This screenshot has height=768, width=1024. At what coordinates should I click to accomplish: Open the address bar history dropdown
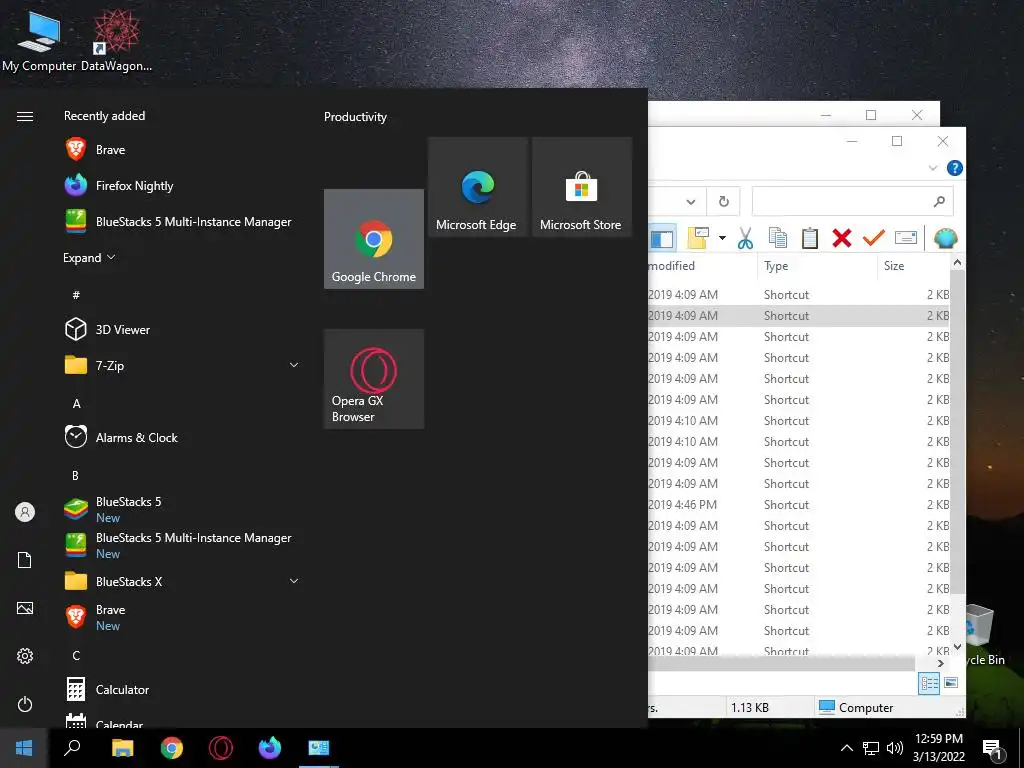coord(691,202)
